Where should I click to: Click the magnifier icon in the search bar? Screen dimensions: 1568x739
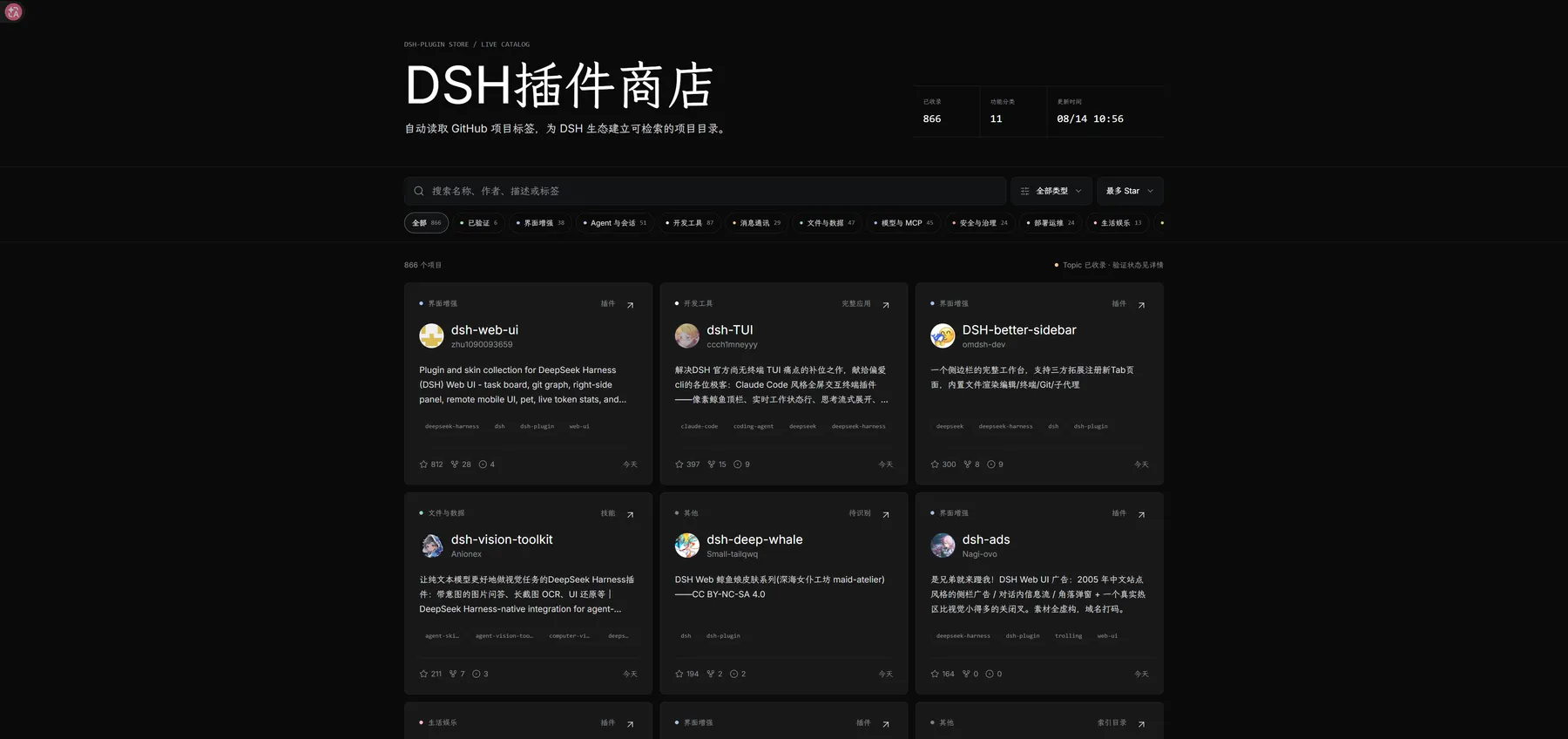(419, 191)
